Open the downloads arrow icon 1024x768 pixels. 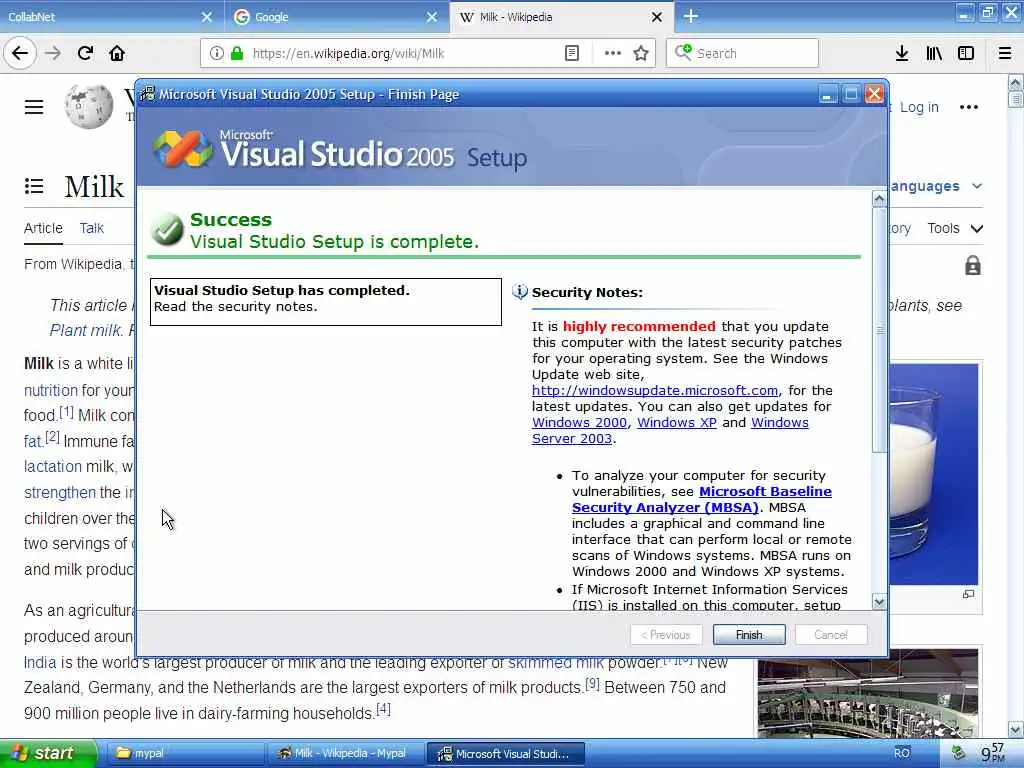click(902, 53)
